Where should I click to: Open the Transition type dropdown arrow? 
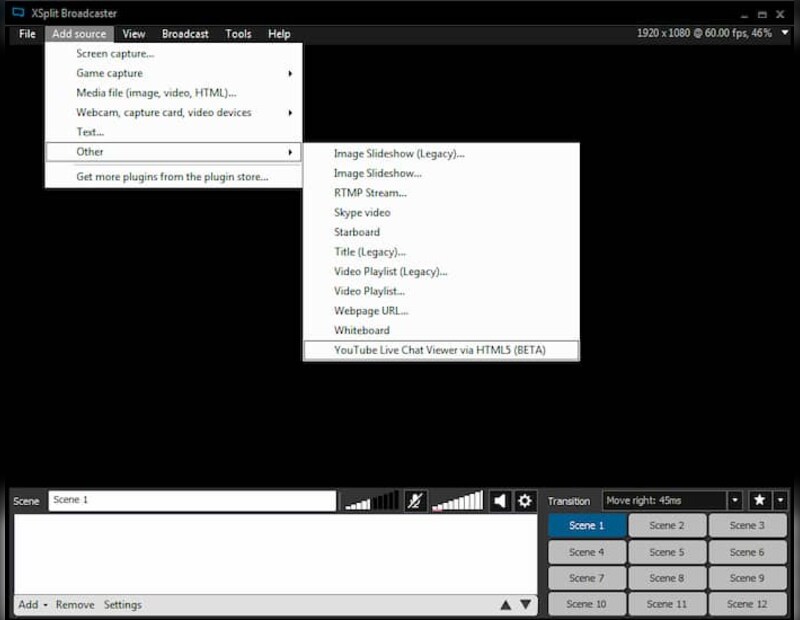click(735, 500)
